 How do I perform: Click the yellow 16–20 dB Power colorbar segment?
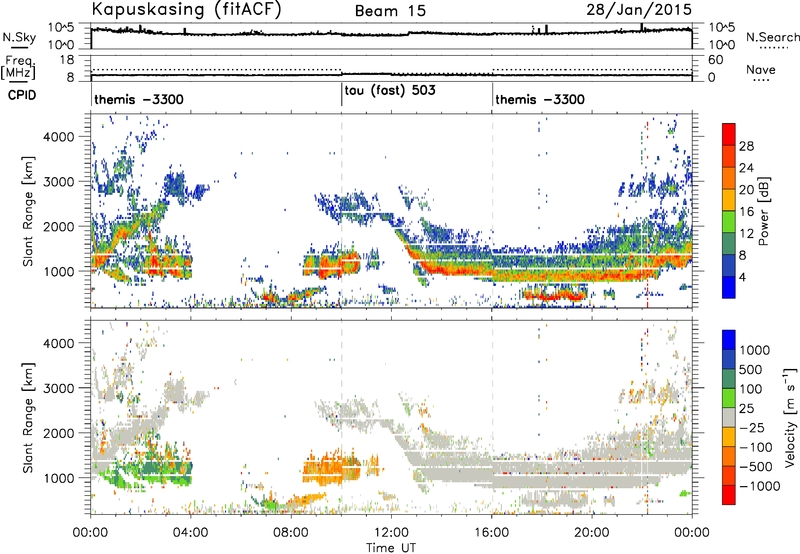tap(729, 199)
